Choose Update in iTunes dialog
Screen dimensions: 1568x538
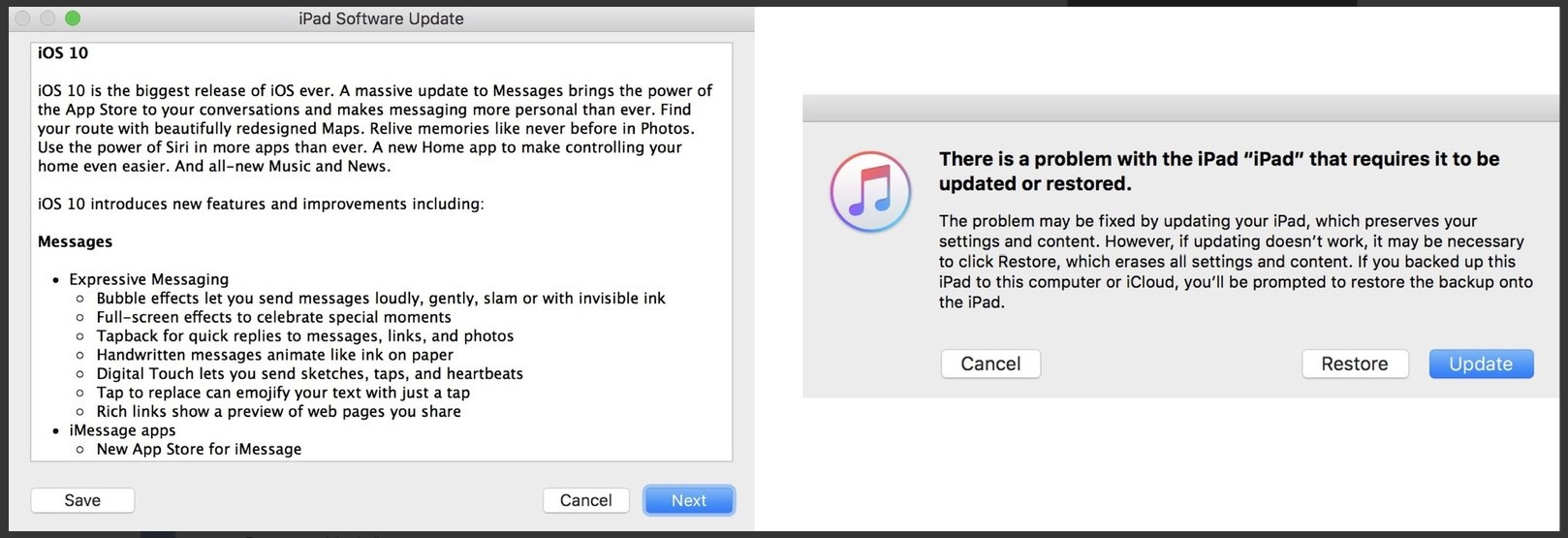(x=1481, y=364)
